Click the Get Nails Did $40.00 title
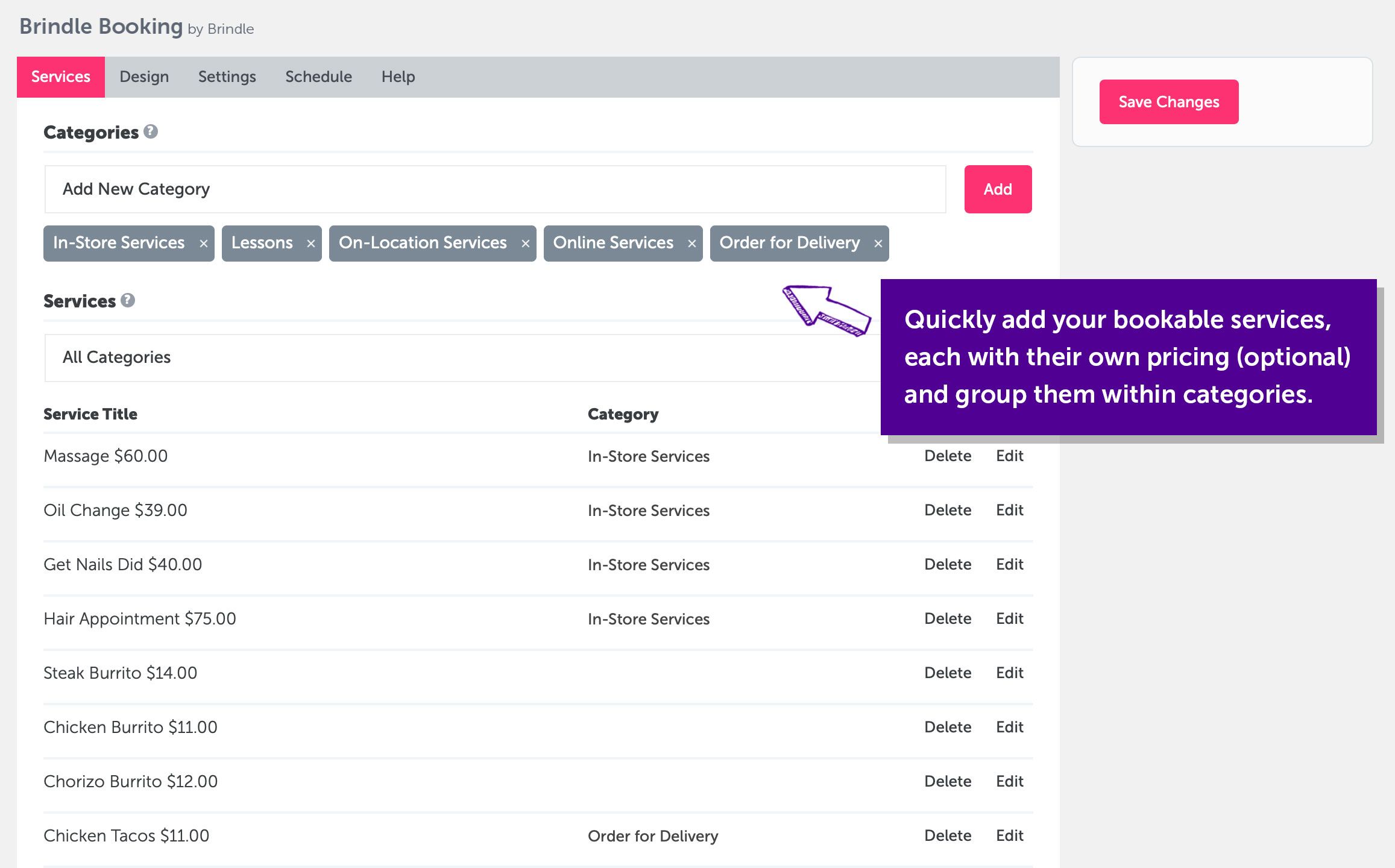1395x868 pixels. [122, 565]
